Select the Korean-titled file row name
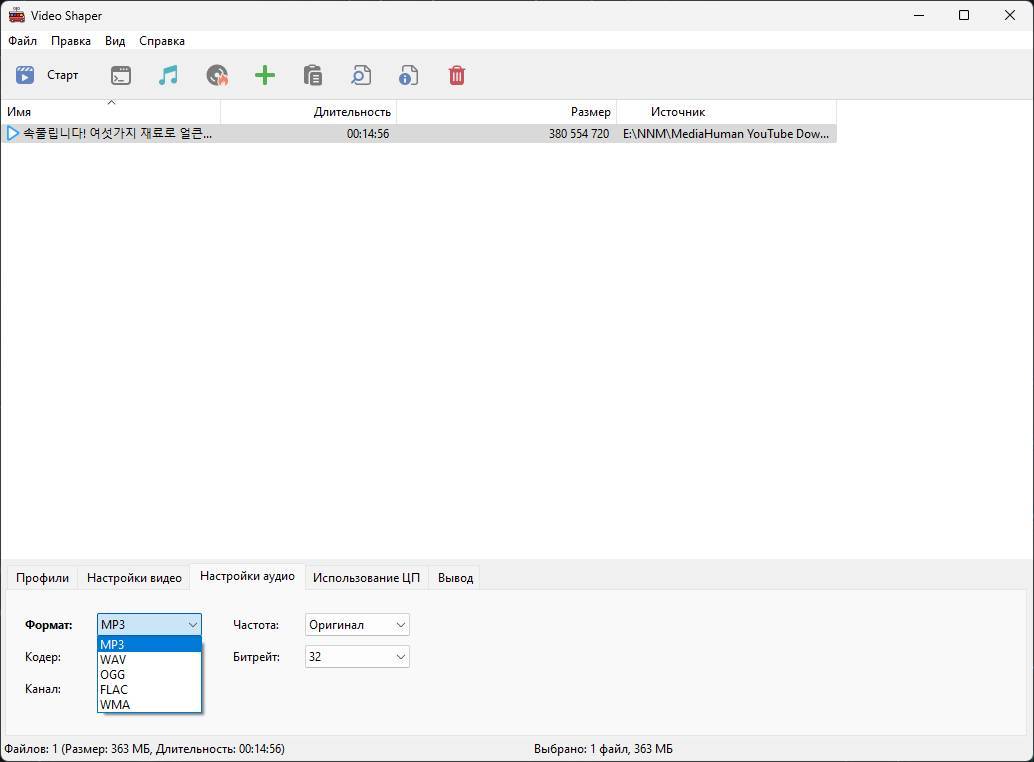 tap(117, 133)
